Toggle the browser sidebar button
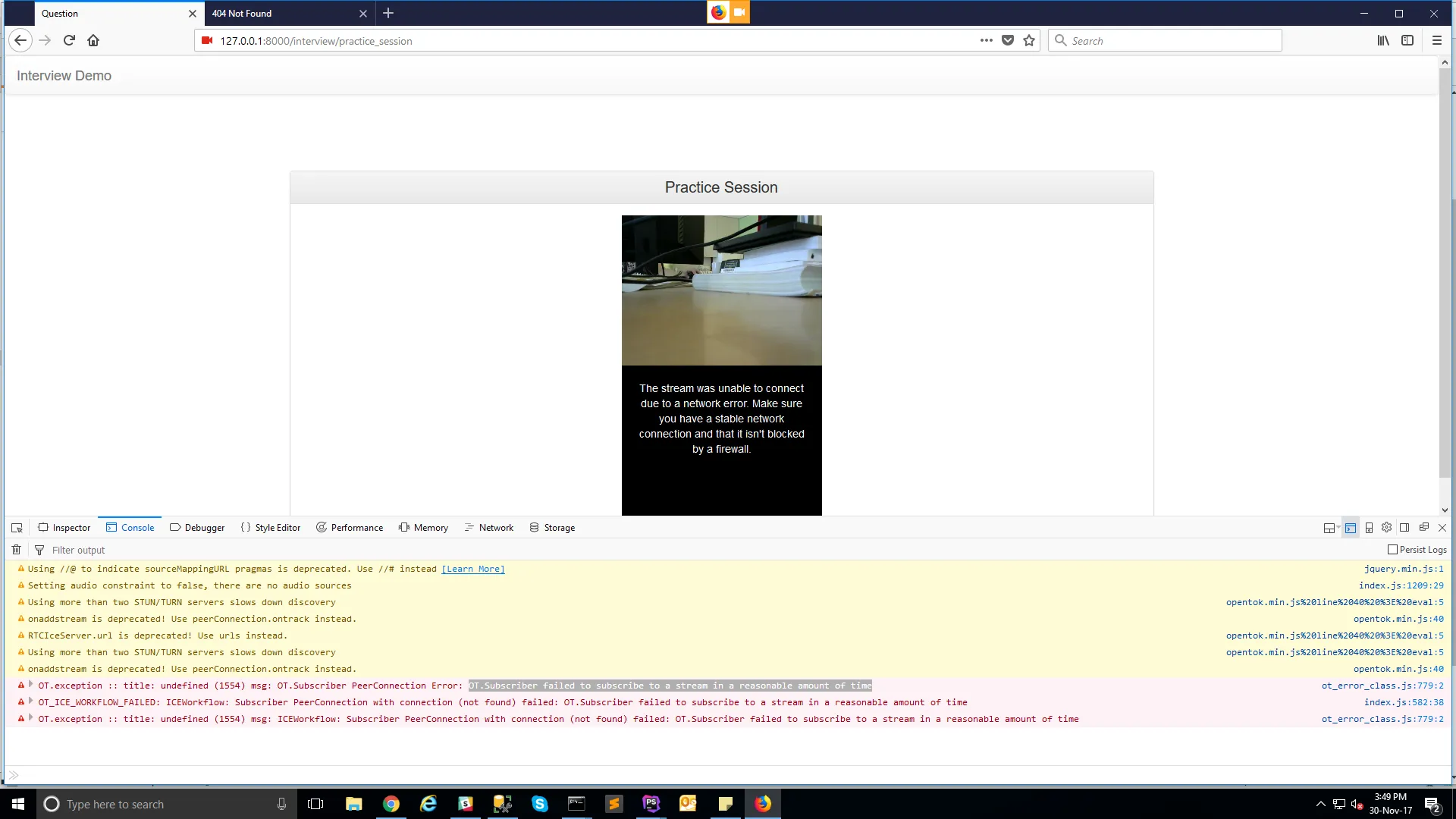The height and width of the screenshot is (819, 1456). pyautogui.click(x=1407, y=41)
